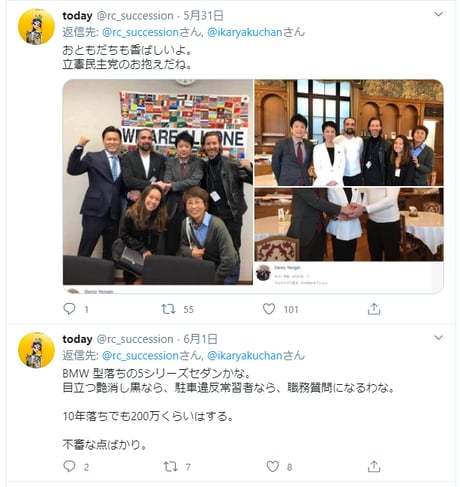Like the tweet with 101 likes
The width and height of the screenshot is (460, 487).
[269, 309]
